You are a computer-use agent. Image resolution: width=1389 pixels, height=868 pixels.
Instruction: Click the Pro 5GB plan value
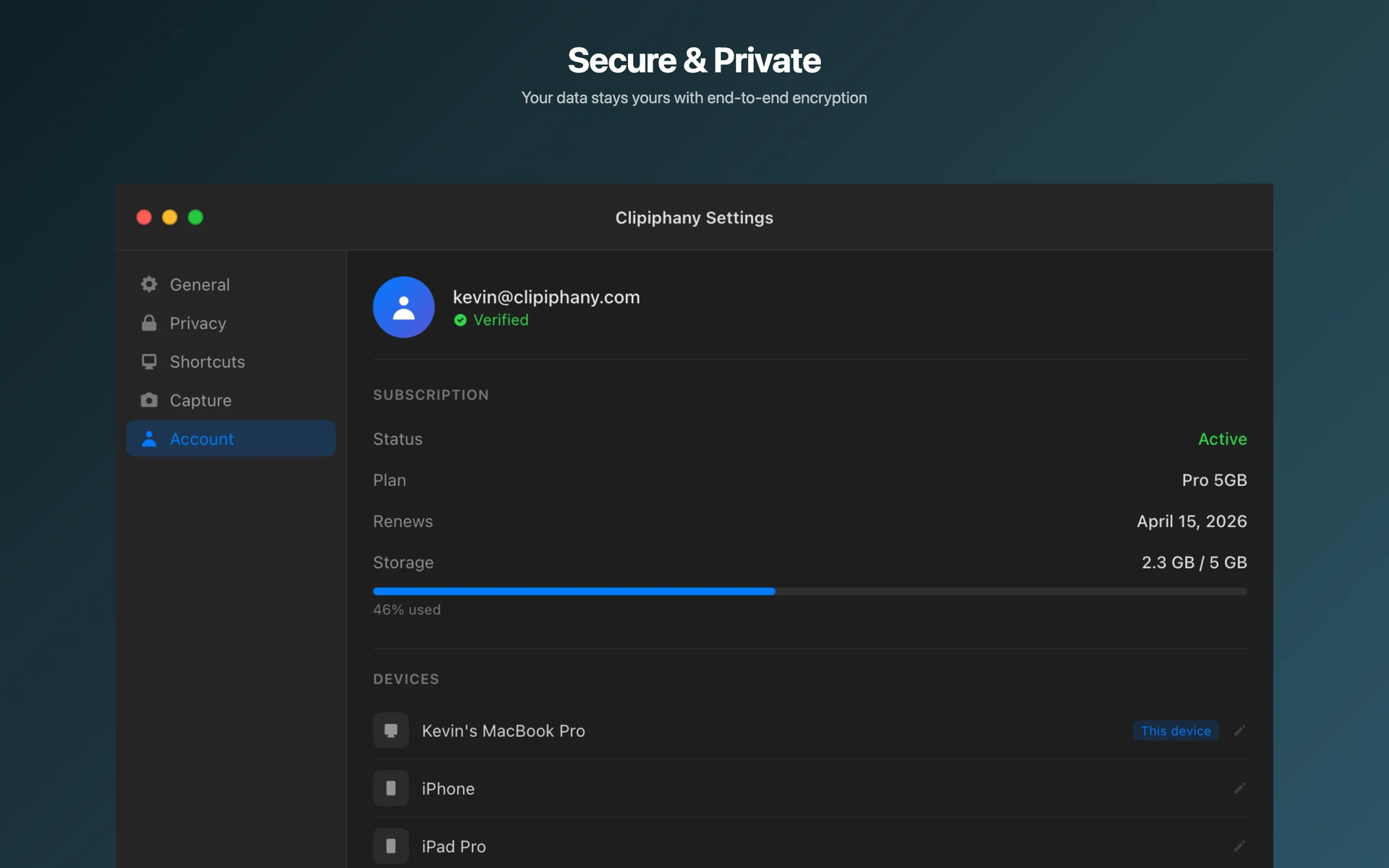1214,480
